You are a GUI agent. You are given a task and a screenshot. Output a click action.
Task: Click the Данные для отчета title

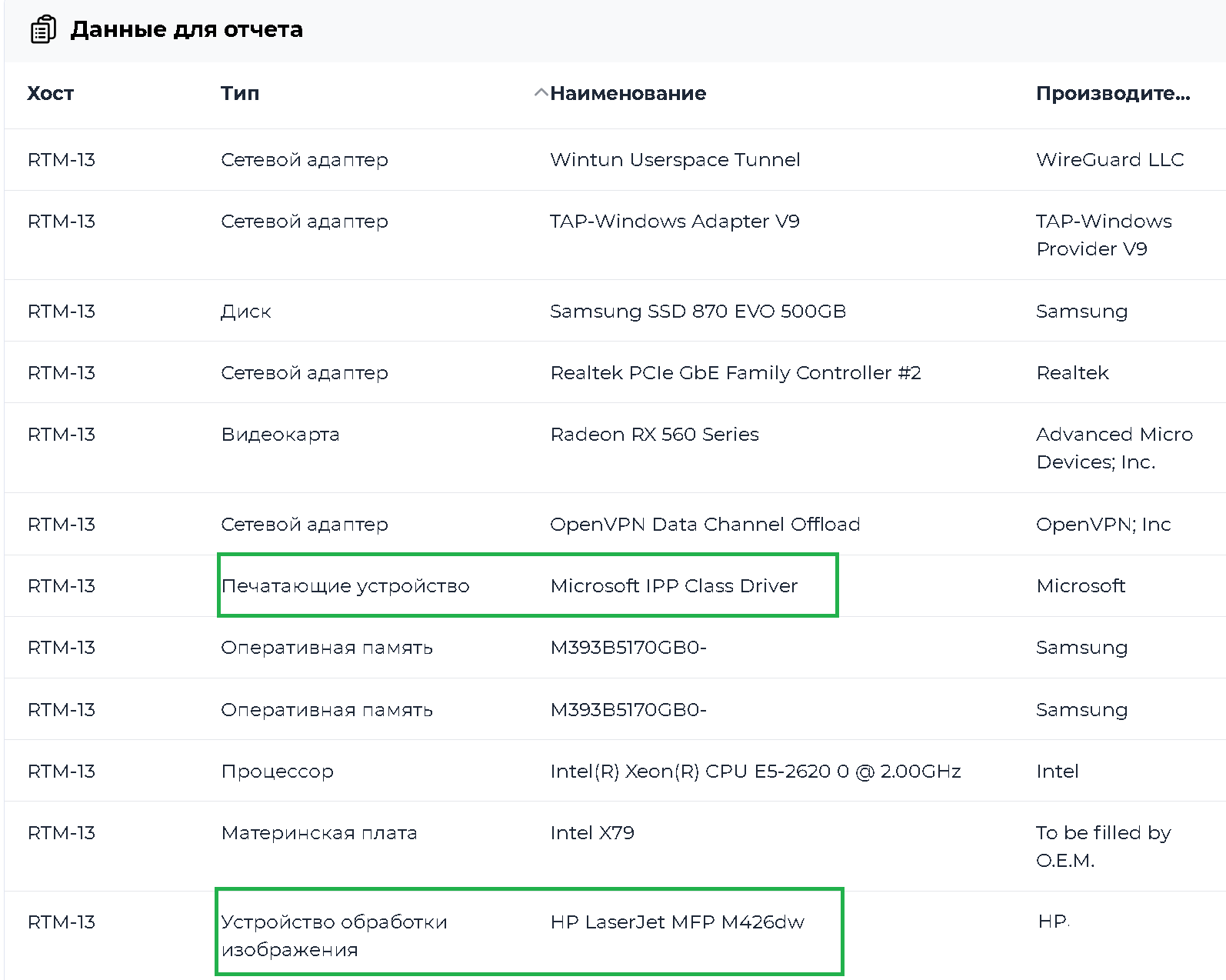point(187,30)
